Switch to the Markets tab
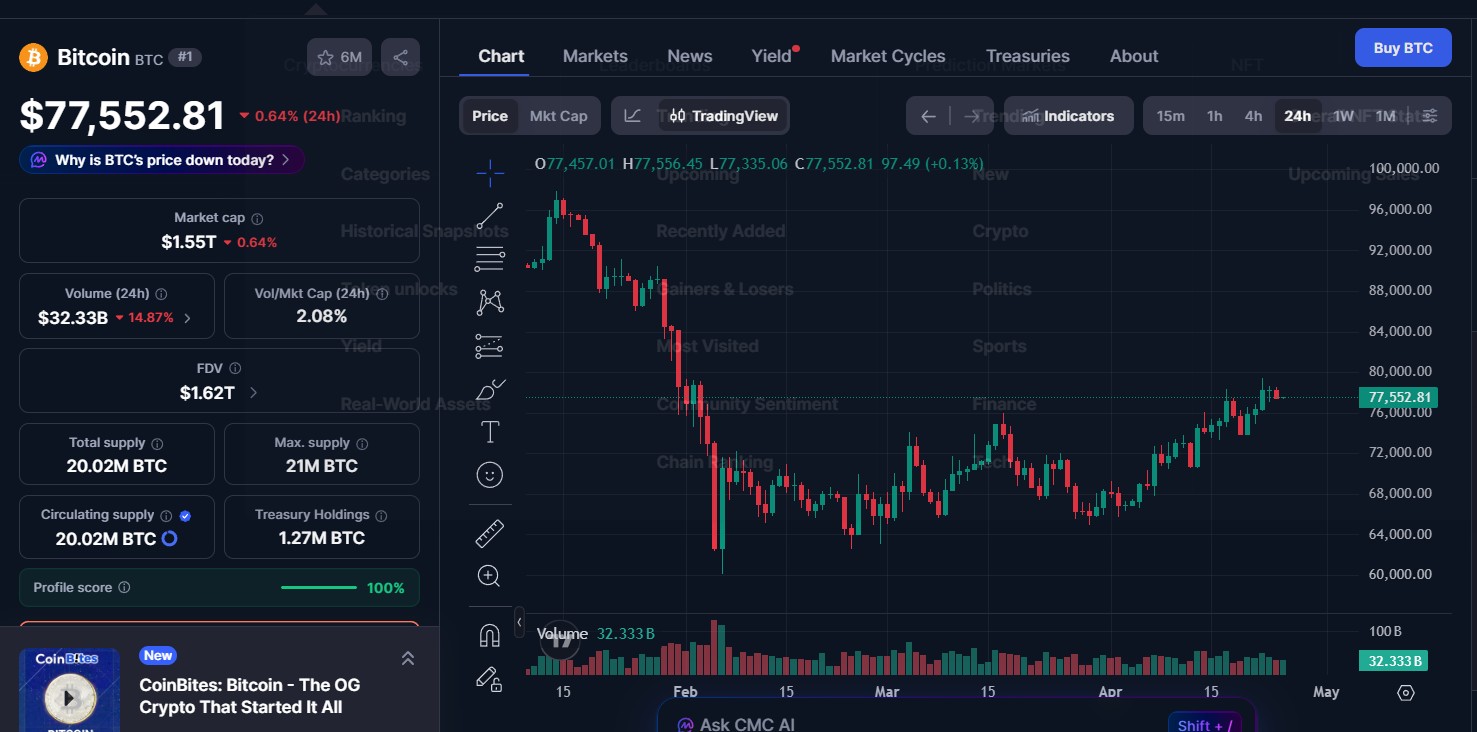 pos(595,56)
